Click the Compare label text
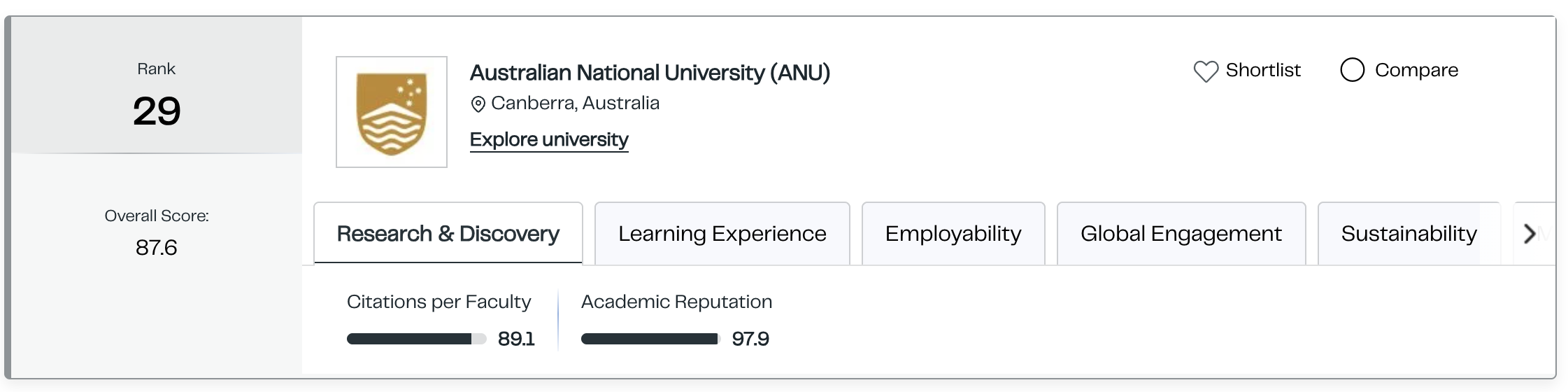 [1416, 70]
